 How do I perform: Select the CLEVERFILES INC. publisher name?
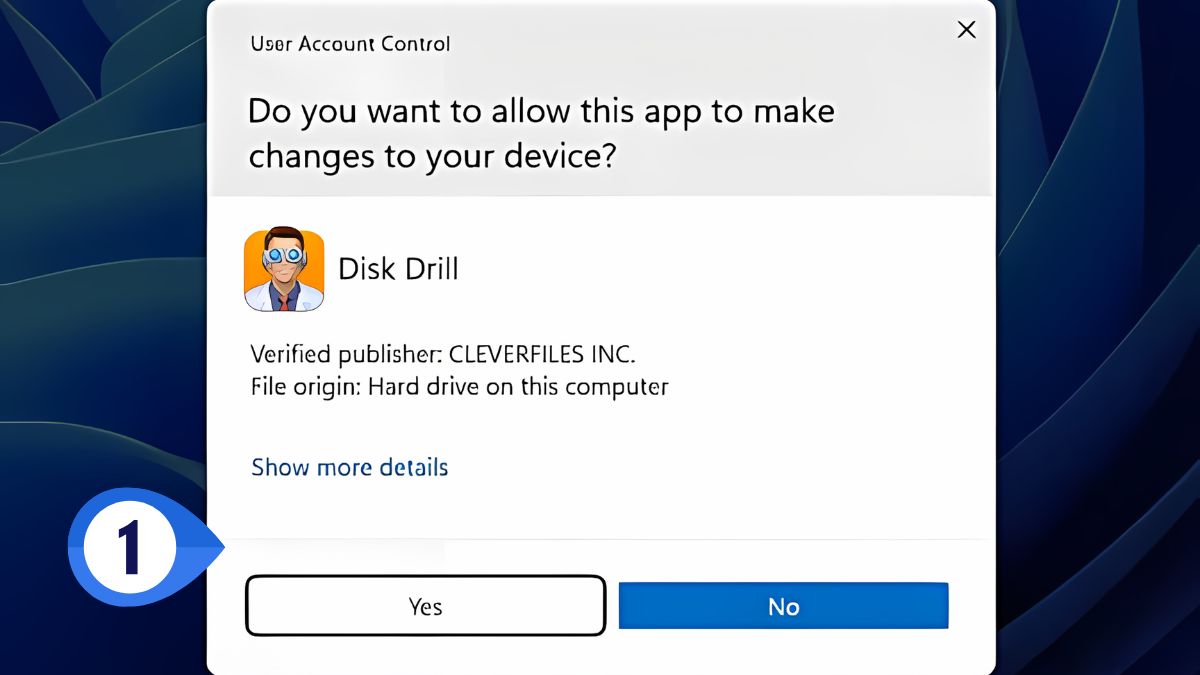coord(542,354)
